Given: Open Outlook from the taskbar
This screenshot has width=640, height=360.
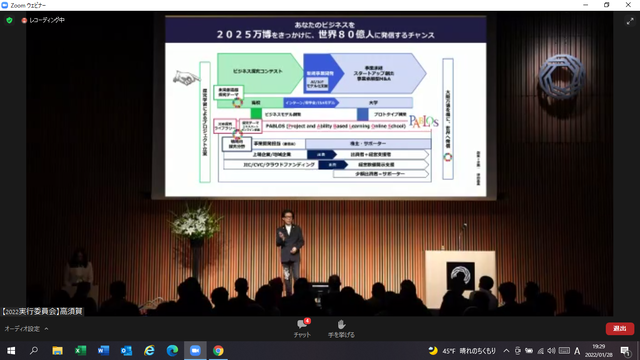Looking at the screenshot, I should (x=126, y=351).
